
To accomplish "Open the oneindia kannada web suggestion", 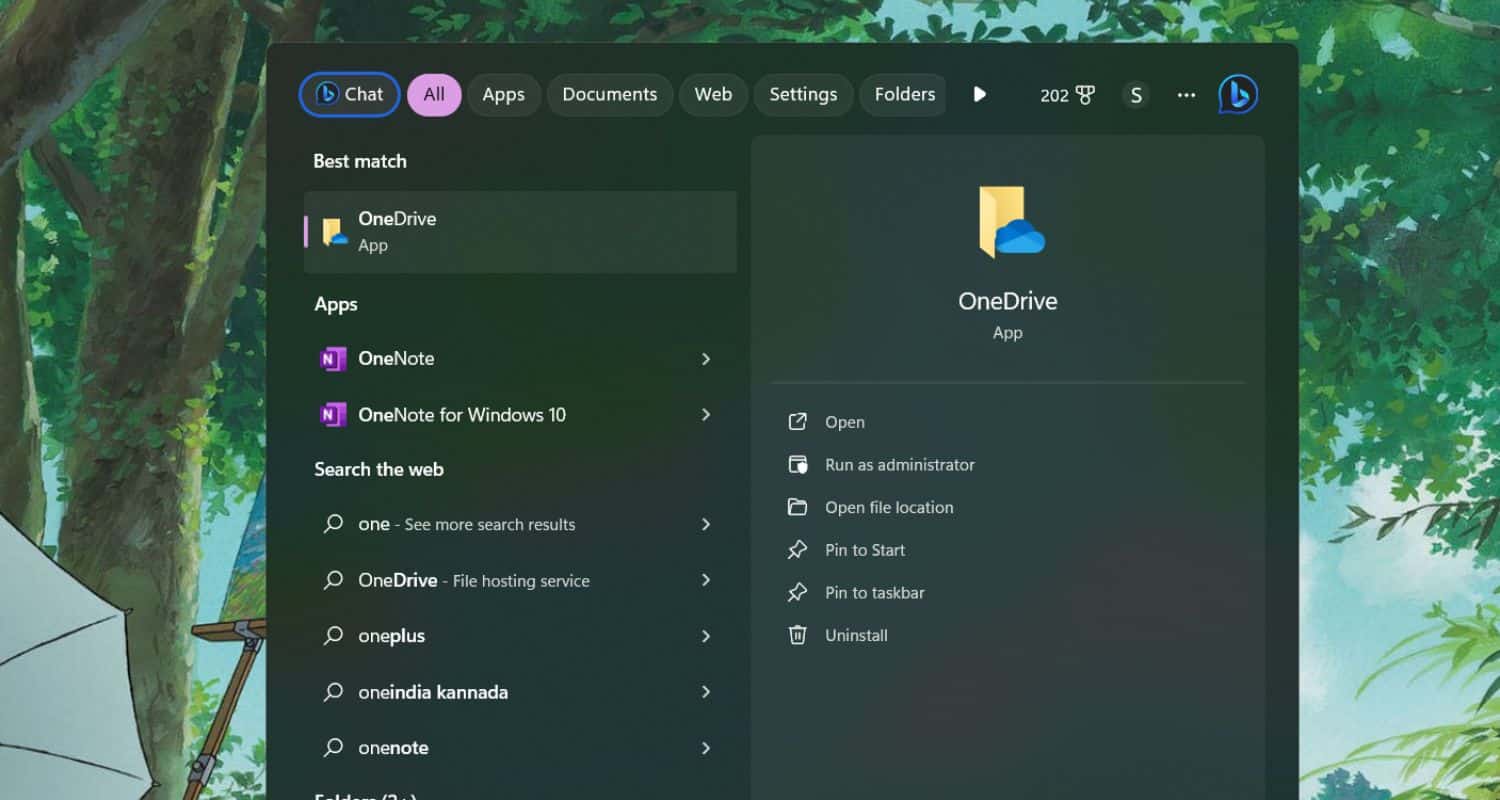I will (520, 692).
